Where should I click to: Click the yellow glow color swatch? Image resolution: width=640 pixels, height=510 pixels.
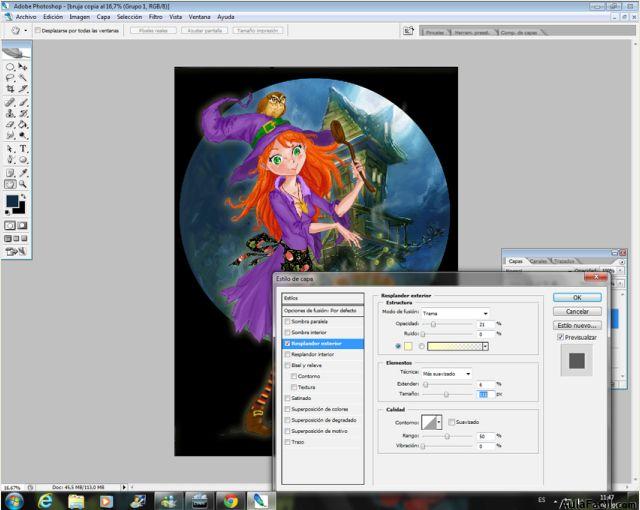[408, 346]
